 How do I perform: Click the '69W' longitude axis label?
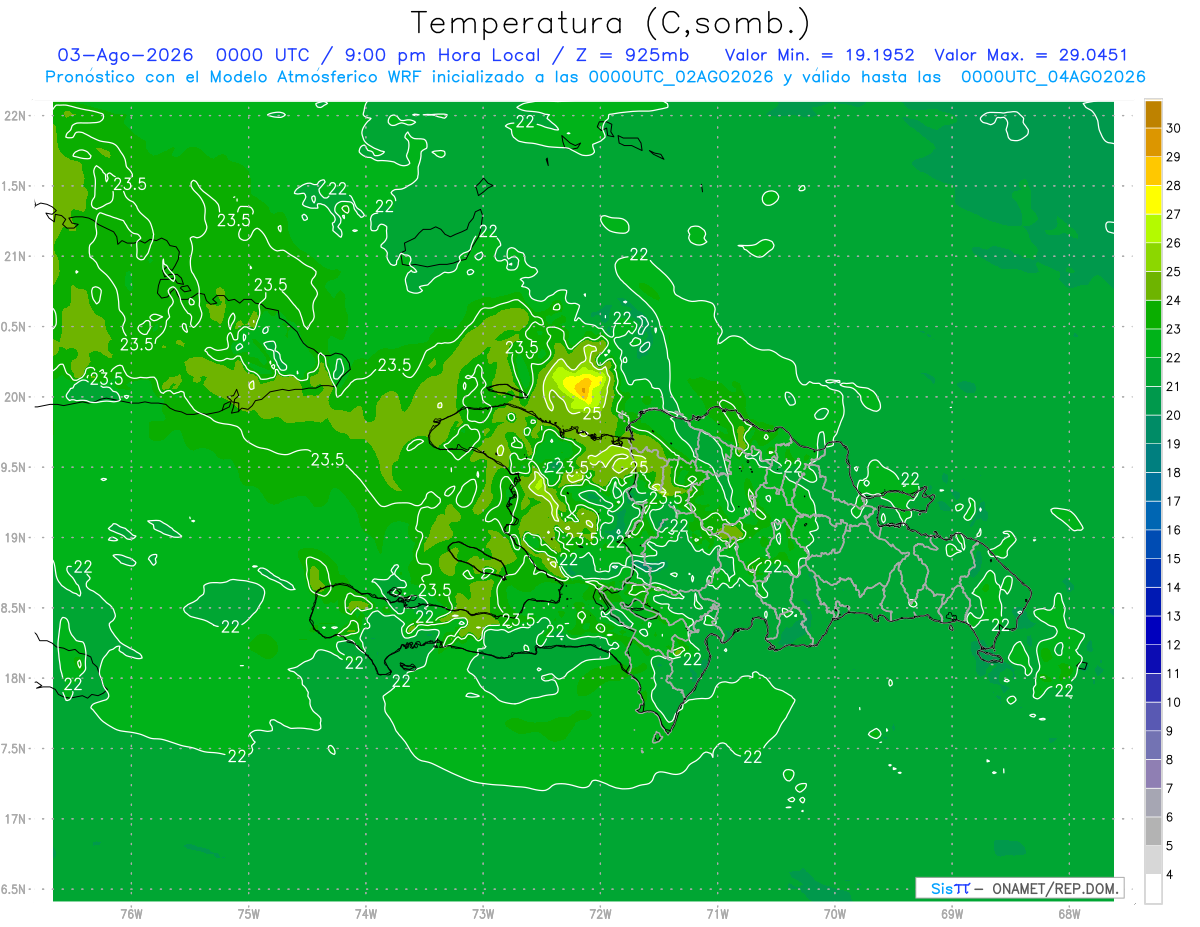pyautogui.click(x=952, y=913)
